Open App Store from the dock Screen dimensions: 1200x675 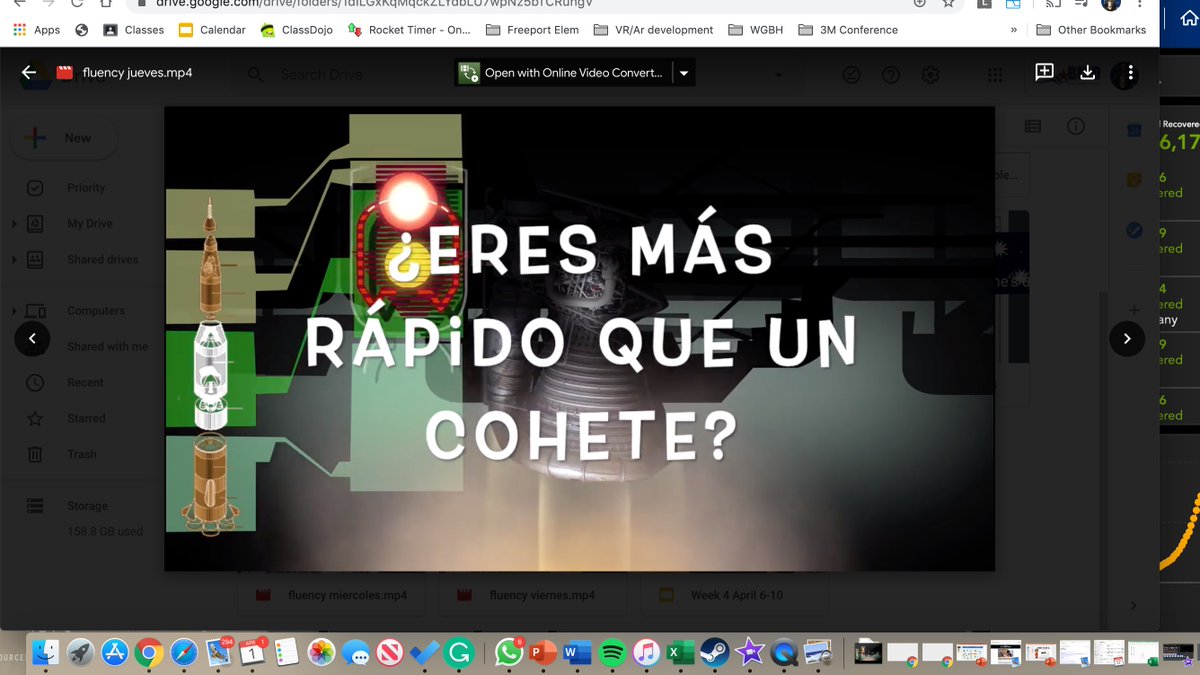coord(114,653)
